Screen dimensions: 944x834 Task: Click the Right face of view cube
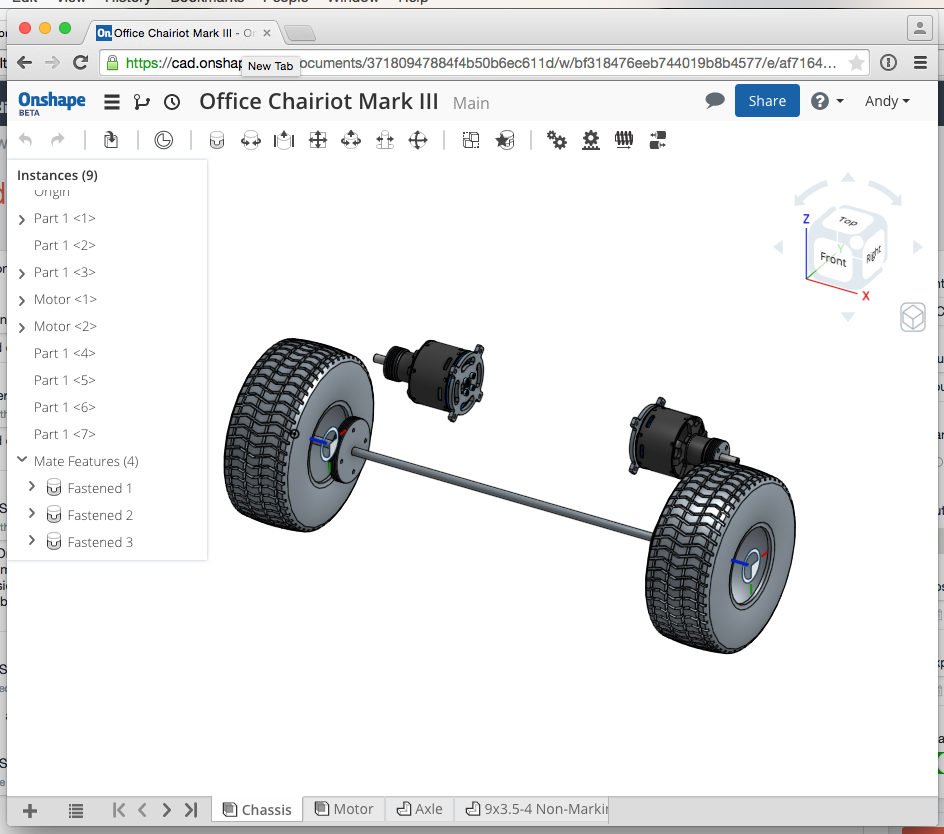874,254
